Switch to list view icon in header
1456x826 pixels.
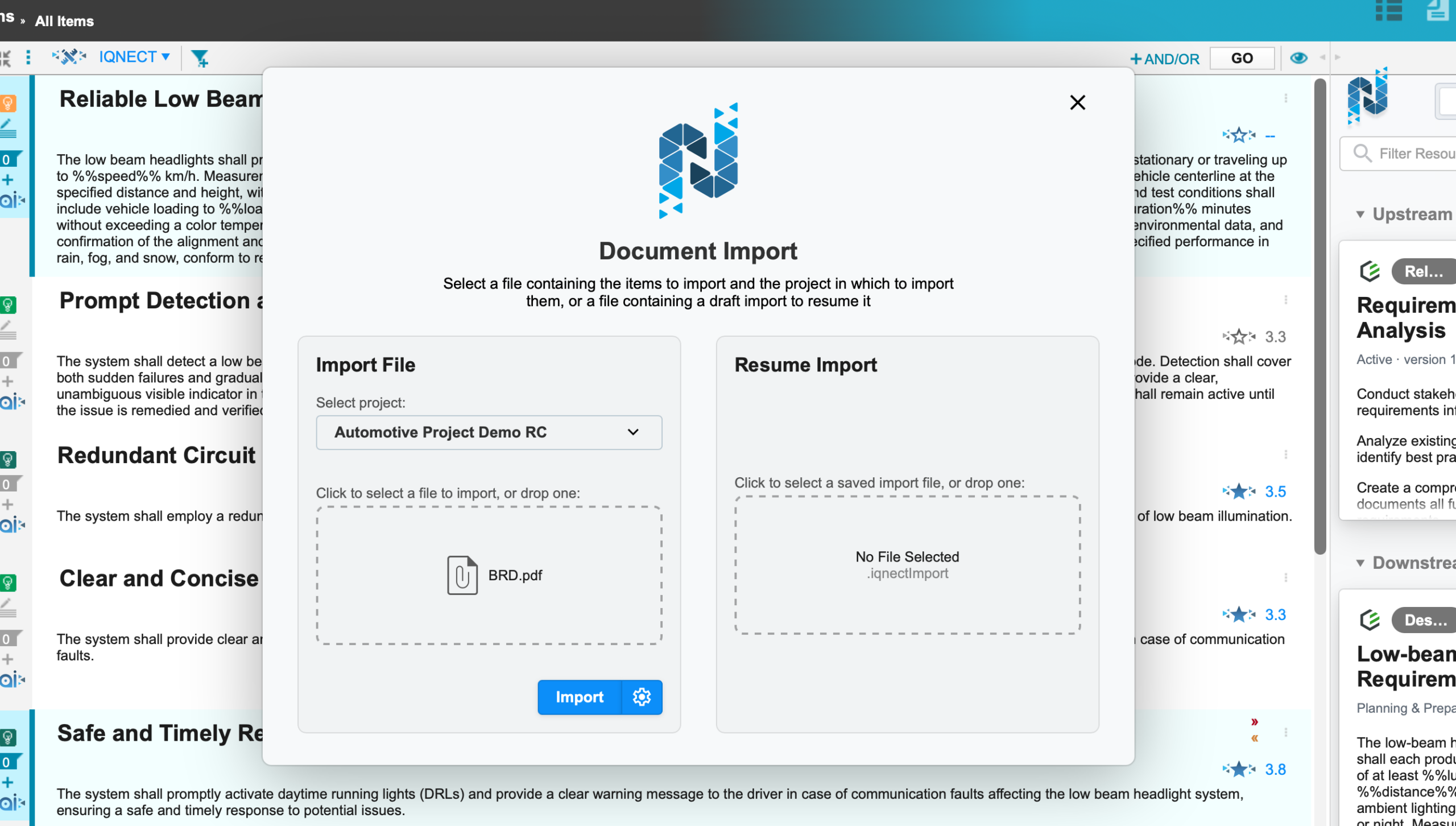click(1388, 10)
